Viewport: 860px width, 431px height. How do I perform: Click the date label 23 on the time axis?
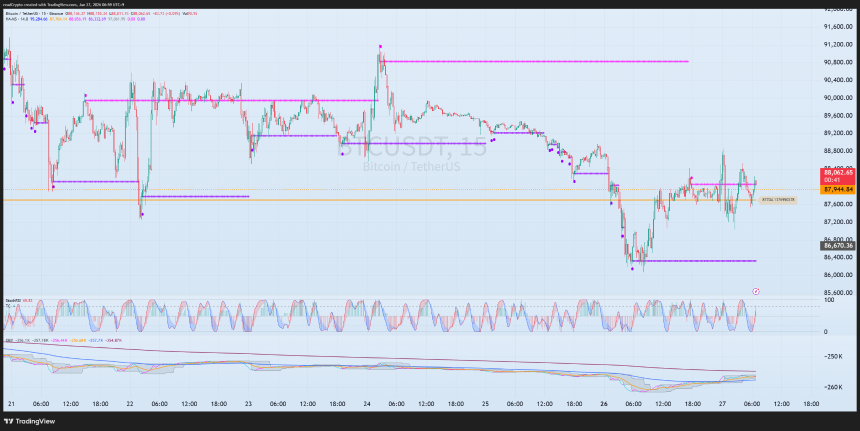coord(248,404)
